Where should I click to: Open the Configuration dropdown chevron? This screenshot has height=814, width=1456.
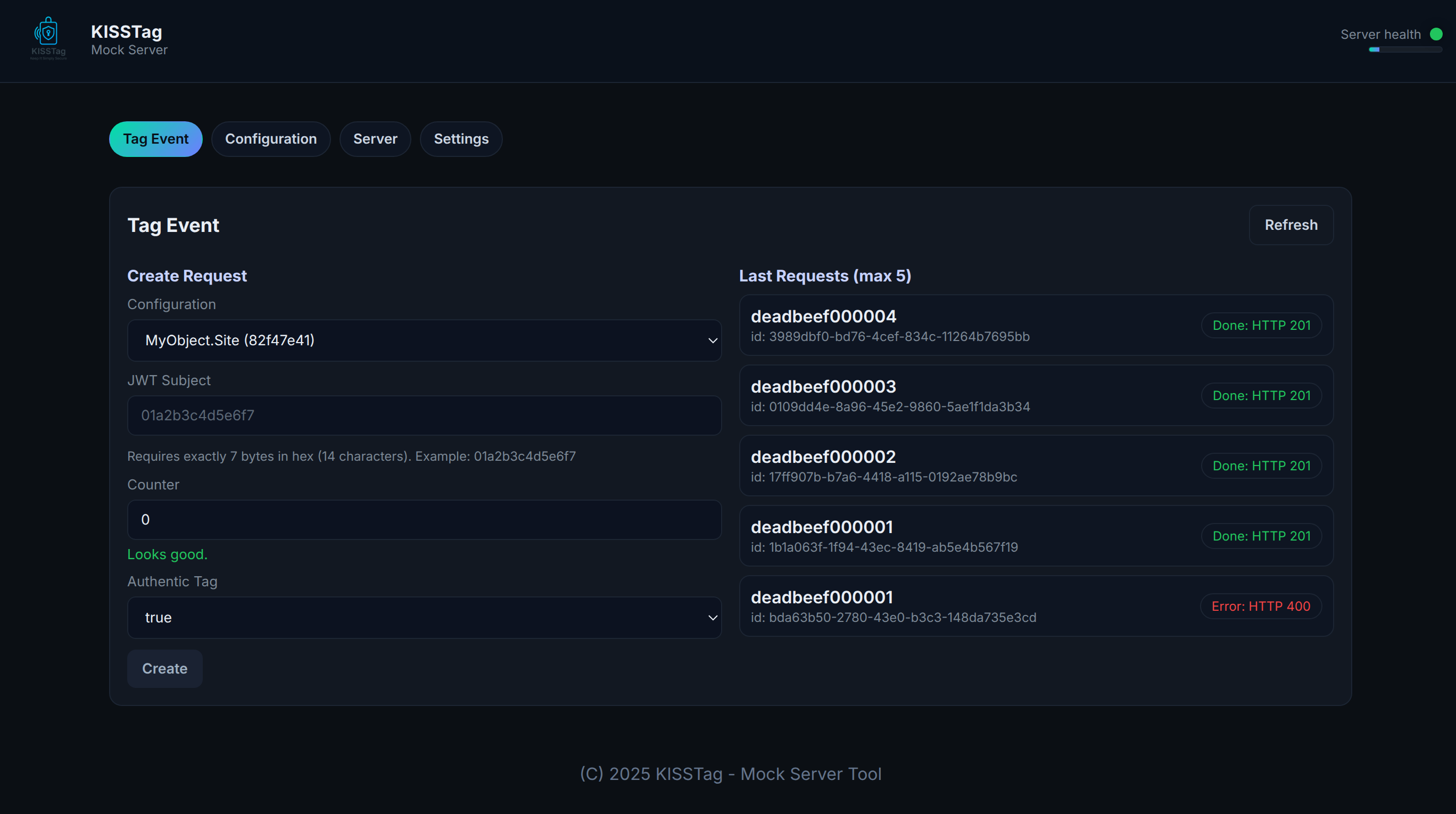coord(712,340)
